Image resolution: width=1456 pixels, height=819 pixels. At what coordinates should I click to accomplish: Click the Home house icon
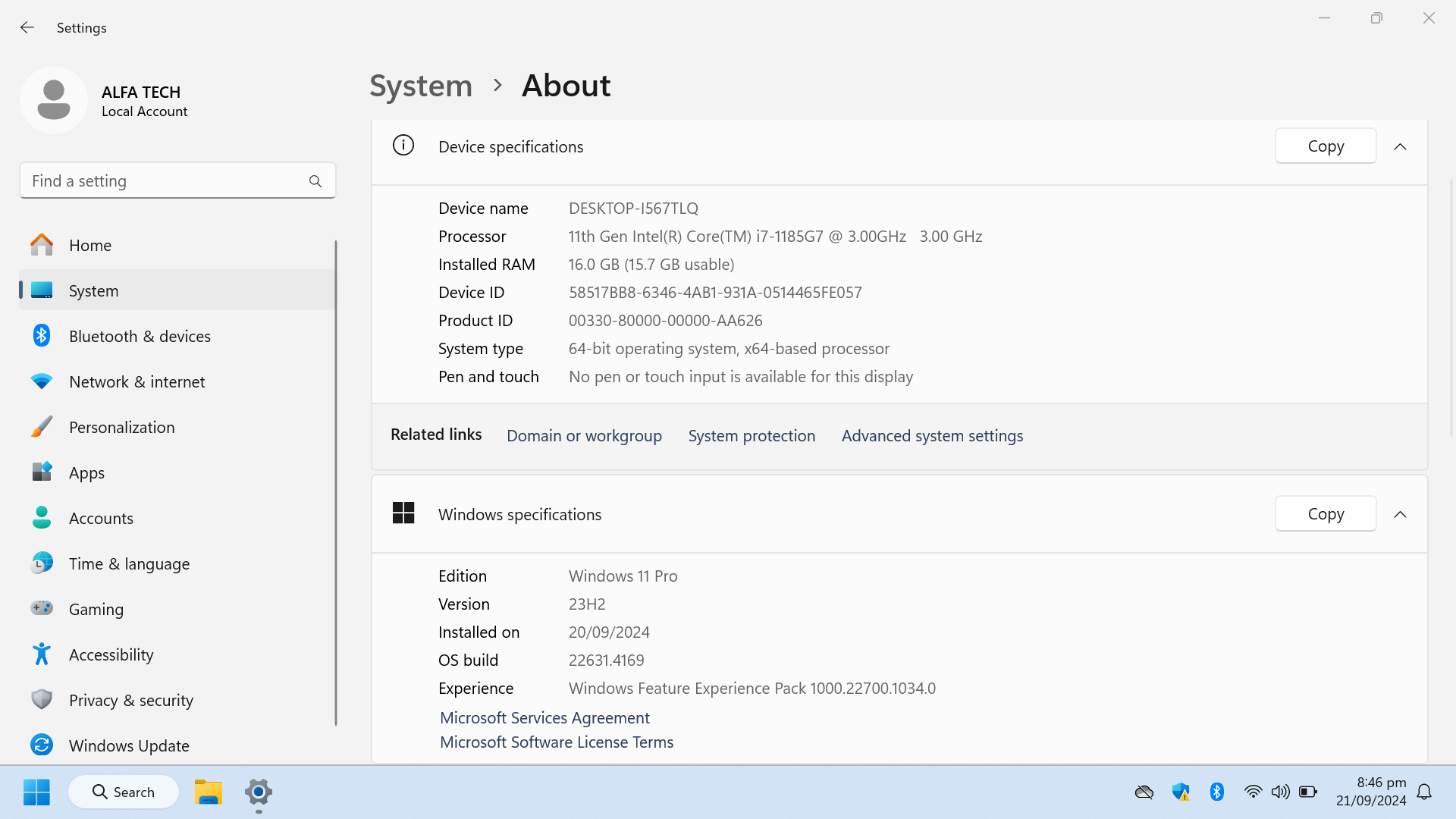pyautogui.click(x=42, y=245)
